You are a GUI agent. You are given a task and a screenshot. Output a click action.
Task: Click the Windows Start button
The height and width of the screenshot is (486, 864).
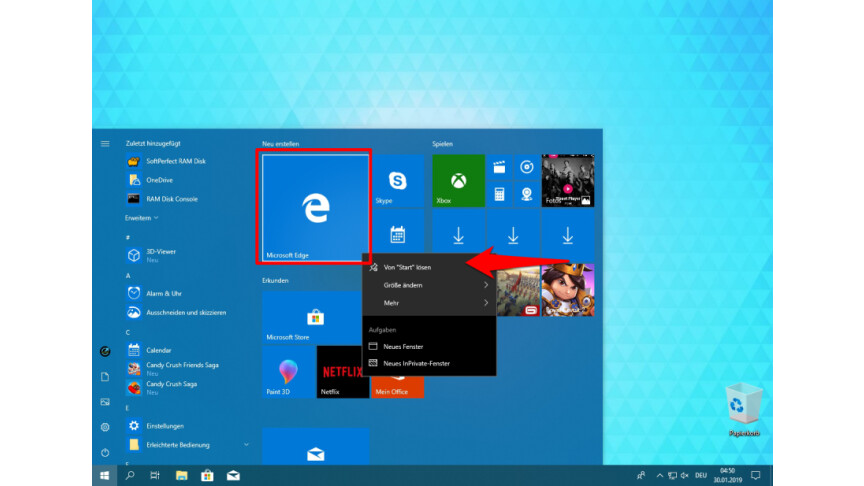(105, 476)
